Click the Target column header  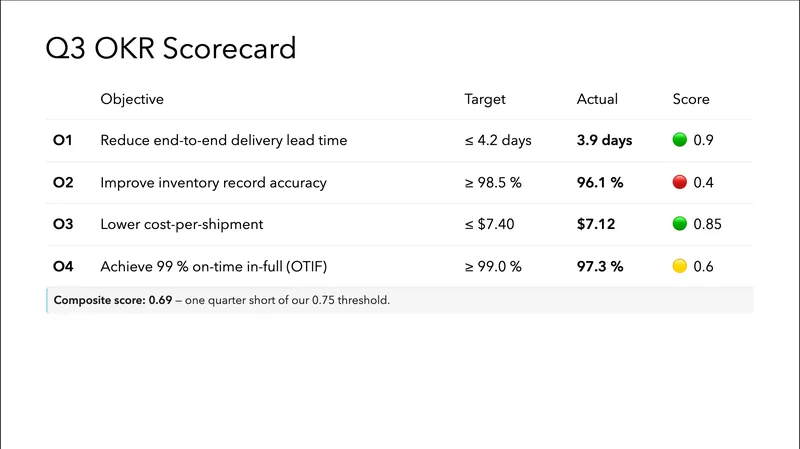coord(485,99)
